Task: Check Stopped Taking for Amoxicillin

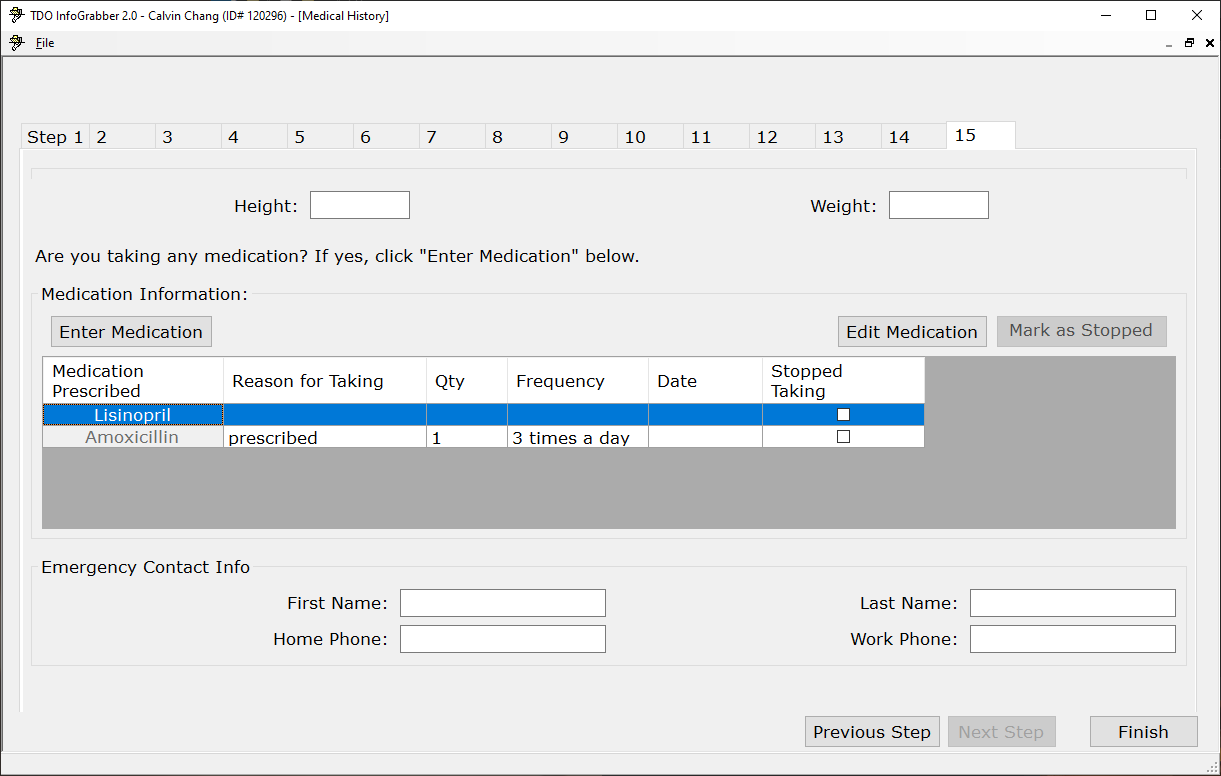Action: point(843,437)
